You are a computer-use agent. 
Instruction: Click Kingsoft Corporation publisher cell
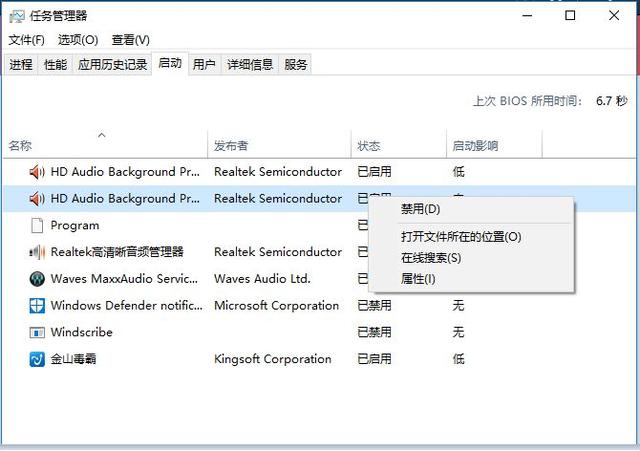coord(273,359)
